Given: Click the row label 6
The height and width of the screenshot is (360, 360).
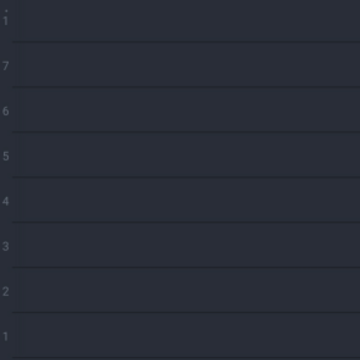Looking at the screenshot, I should click(5, 111).
